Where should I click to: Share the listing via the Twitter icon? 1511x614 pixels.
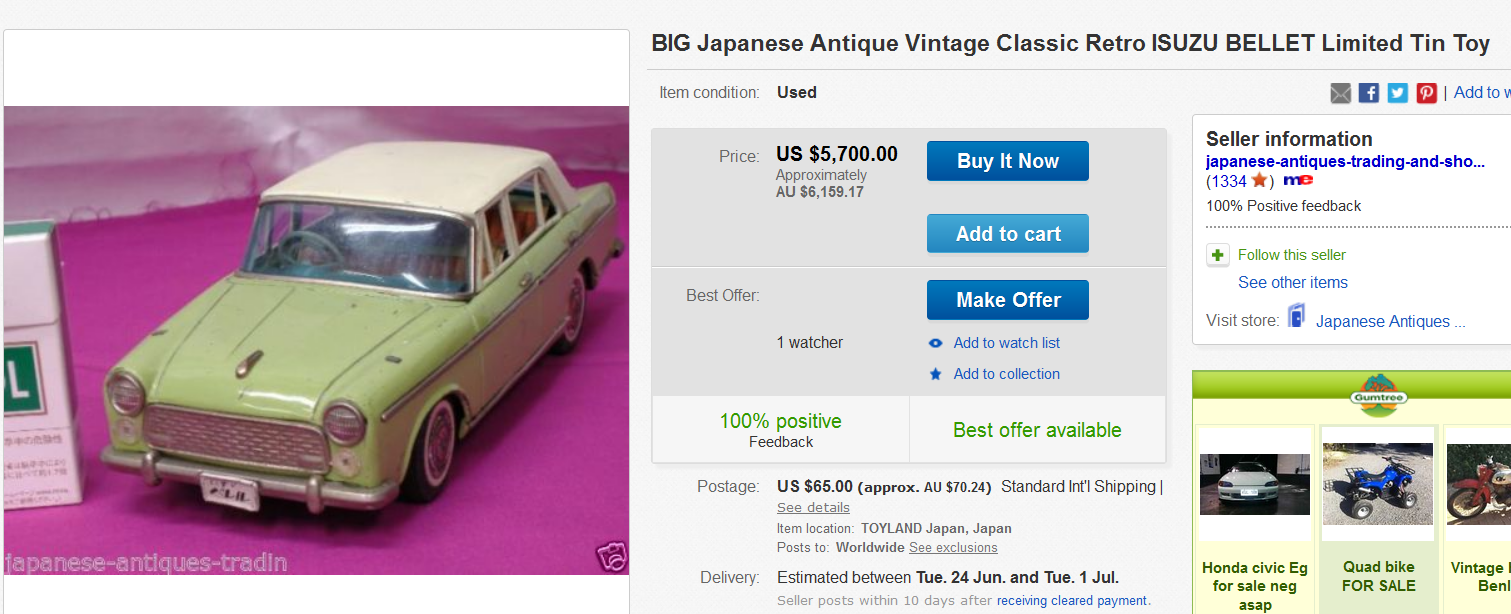1396,92
